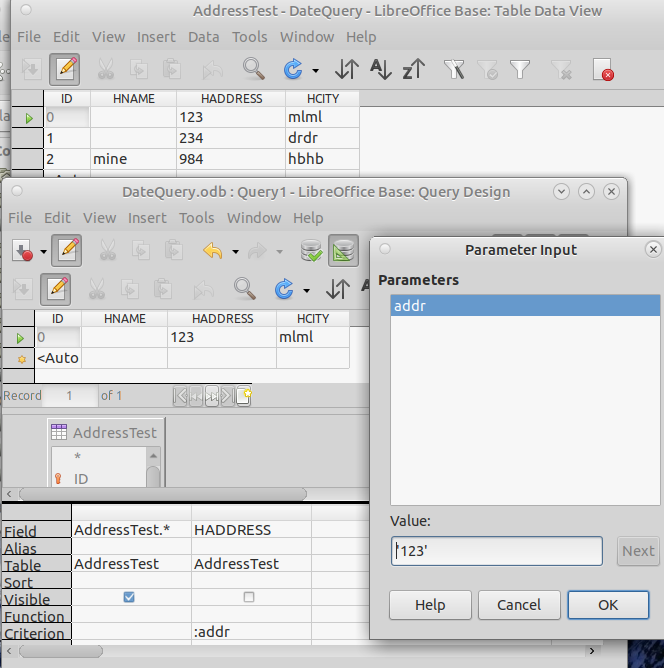Click Paste icon in Table Data View toolbar

click(172, 69)
